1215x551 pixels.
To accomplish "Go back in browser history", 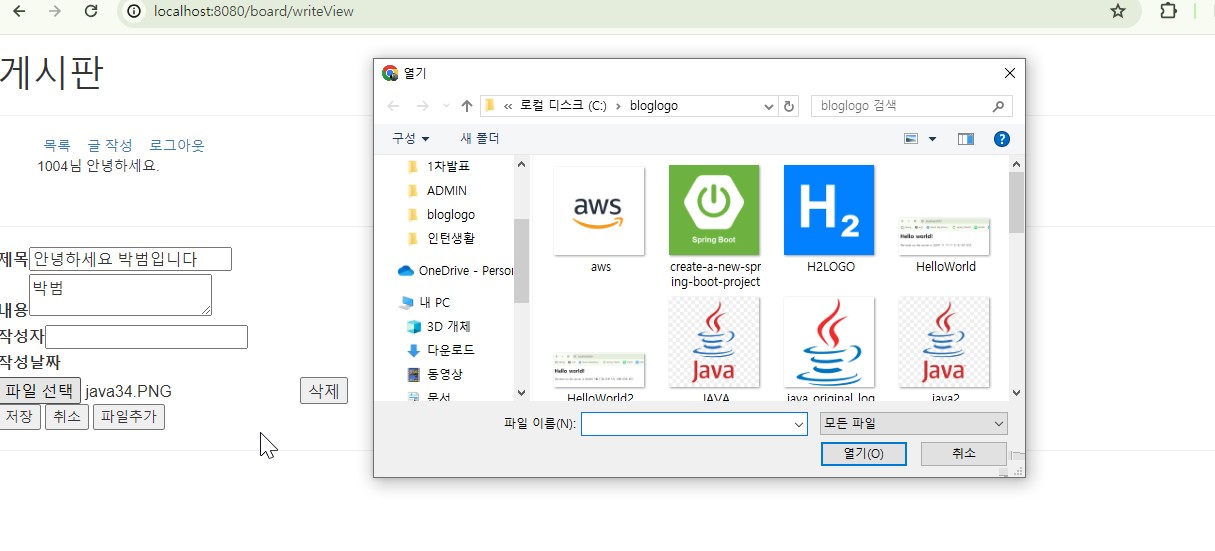I will coord(19,11).
